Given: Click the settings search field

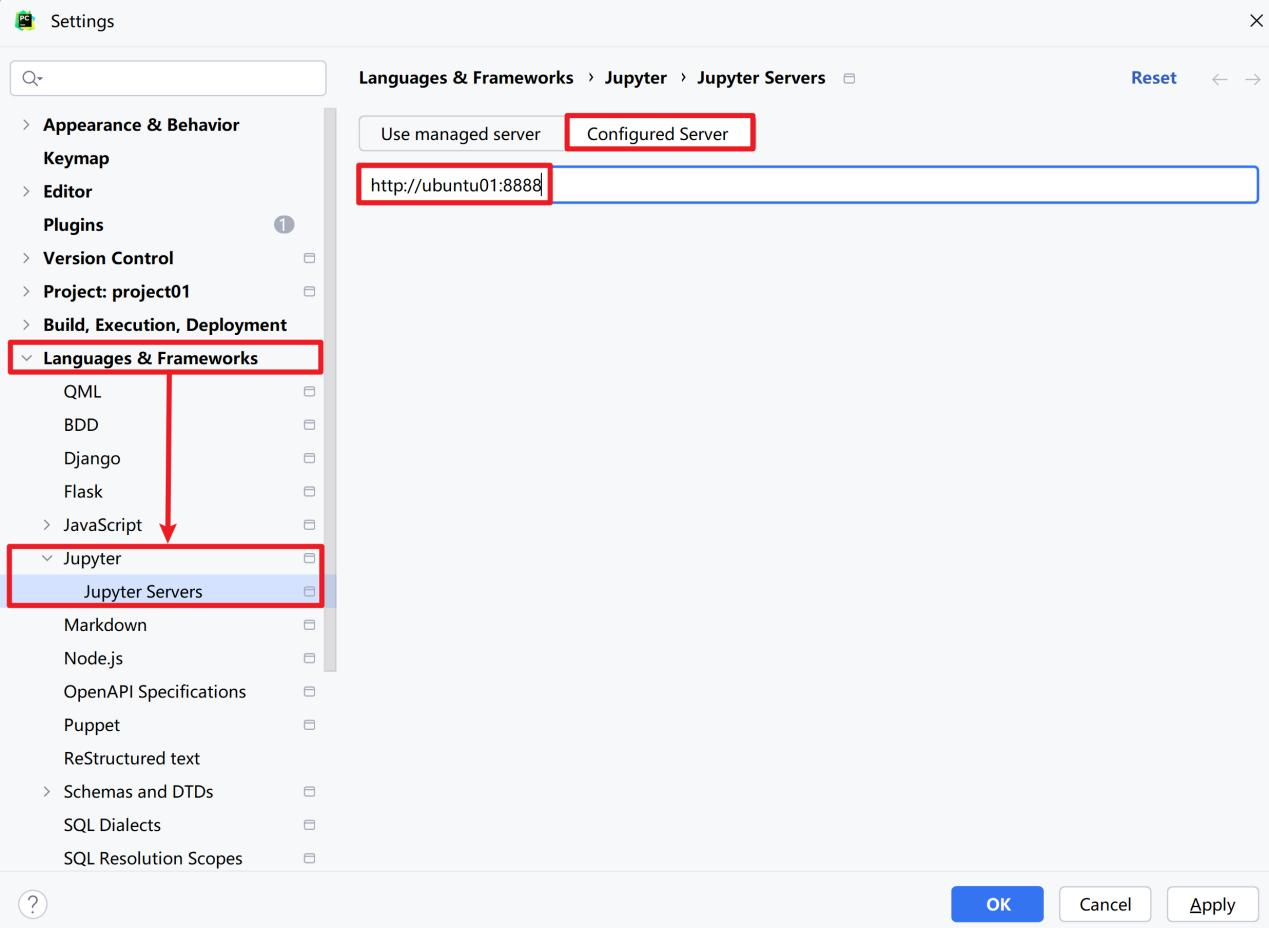Looking at the screenshot, I should (168, 78).
